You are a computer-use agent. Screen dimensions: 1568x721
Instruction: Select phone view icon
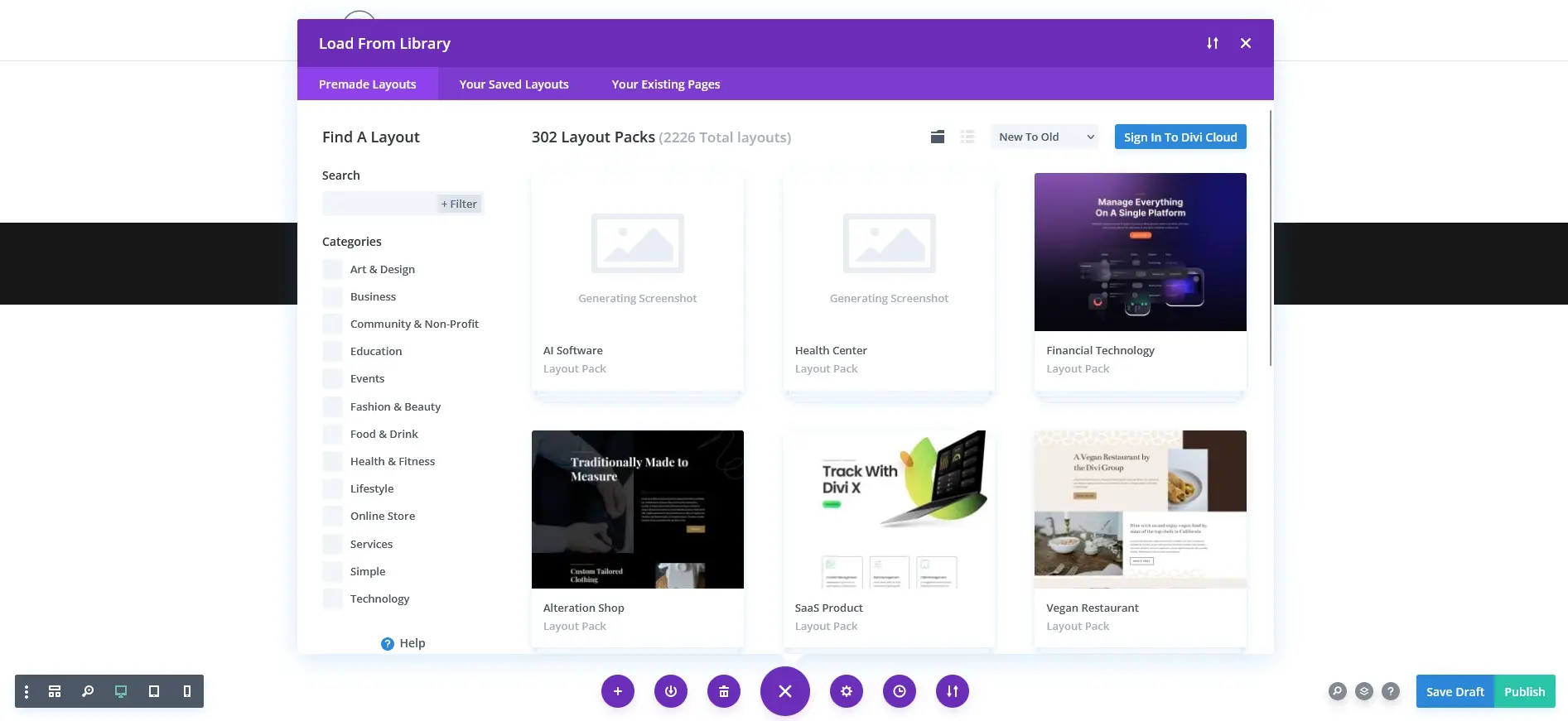187,691
